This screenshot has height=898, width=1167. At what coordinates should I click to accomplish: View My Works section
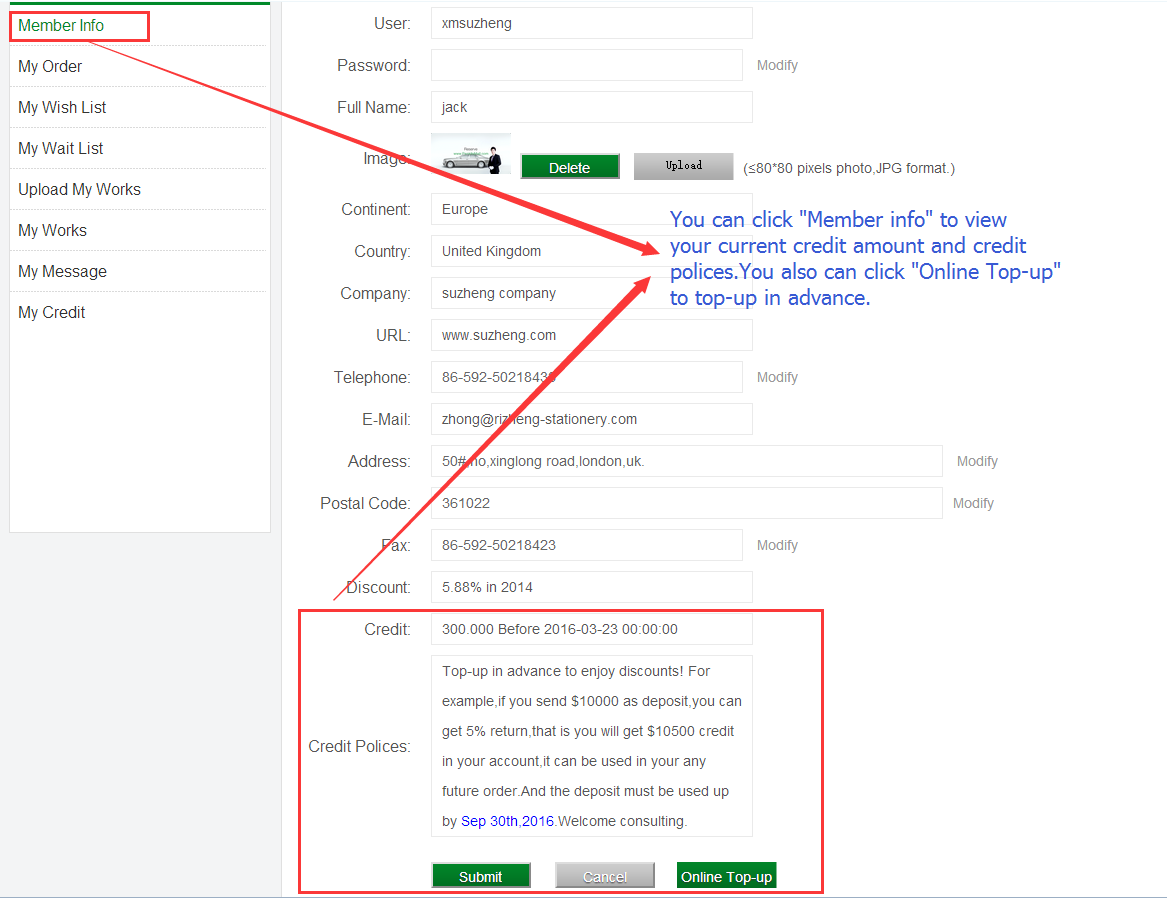coord(52,231)
